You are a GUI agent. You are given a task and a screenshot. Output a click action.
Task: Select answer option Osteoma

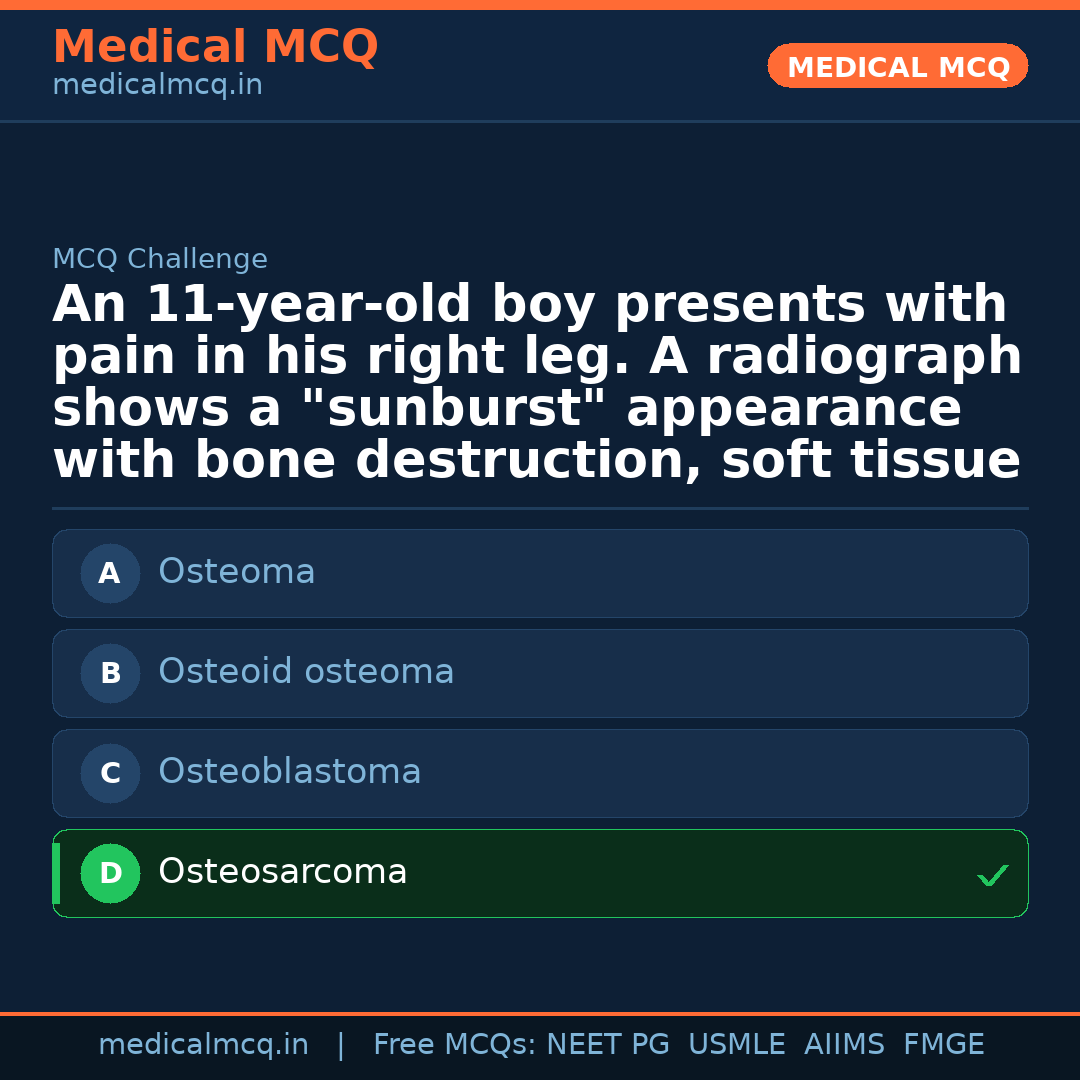(540, 573)
